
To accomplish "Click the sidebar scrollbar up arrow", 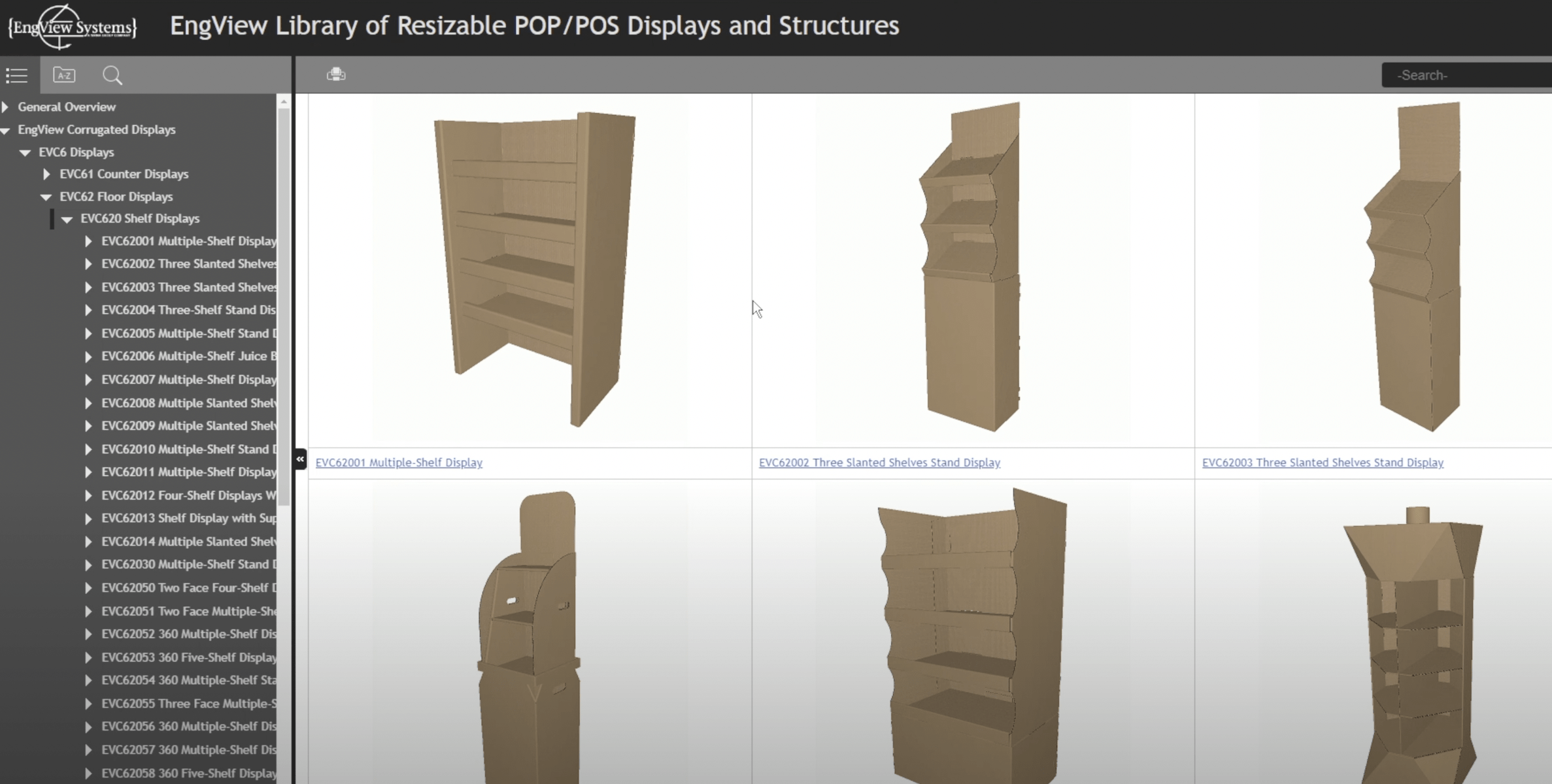I will (x=284, y=102).
